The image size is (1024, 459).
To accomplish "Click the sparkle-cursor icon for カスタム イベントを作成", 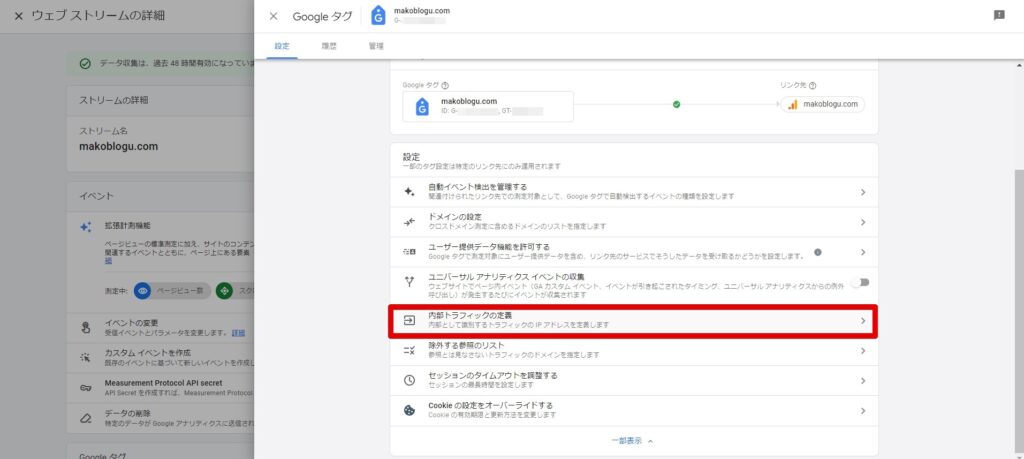I will [x=86, y=357].
